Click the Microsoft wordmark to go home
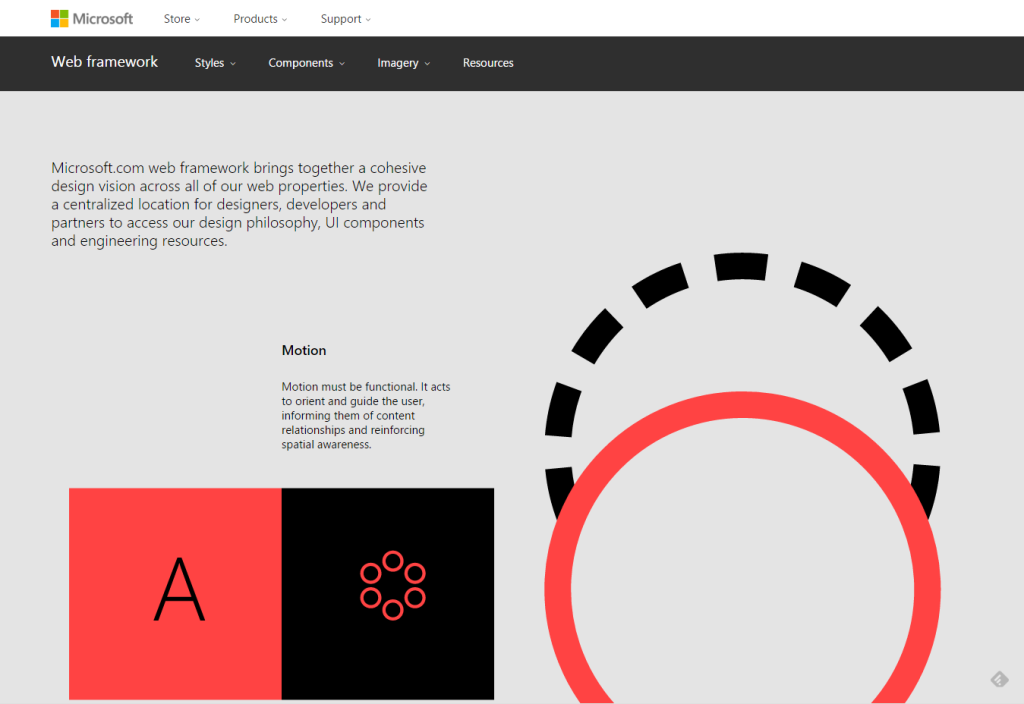1024x704 pixels. pos(105,18)
